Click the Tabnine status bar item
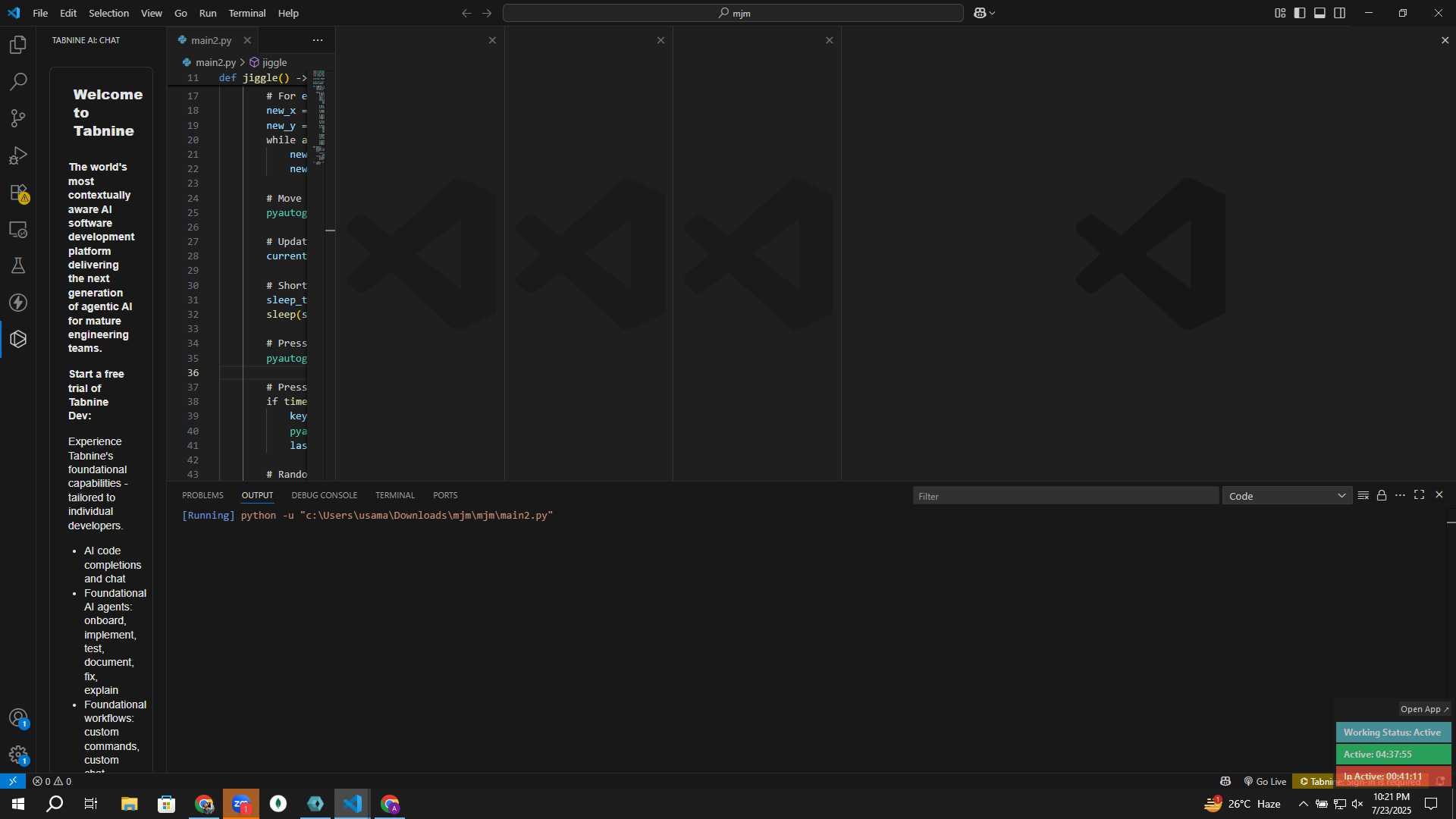Viewport: 1456px width, 819px height. coord(1315,781)
